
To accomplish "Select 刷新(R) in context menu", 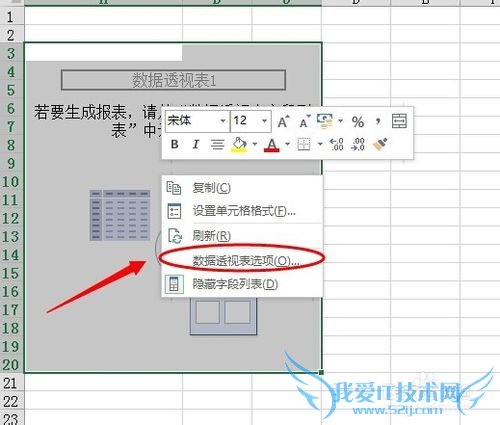I will pos(242,236).
